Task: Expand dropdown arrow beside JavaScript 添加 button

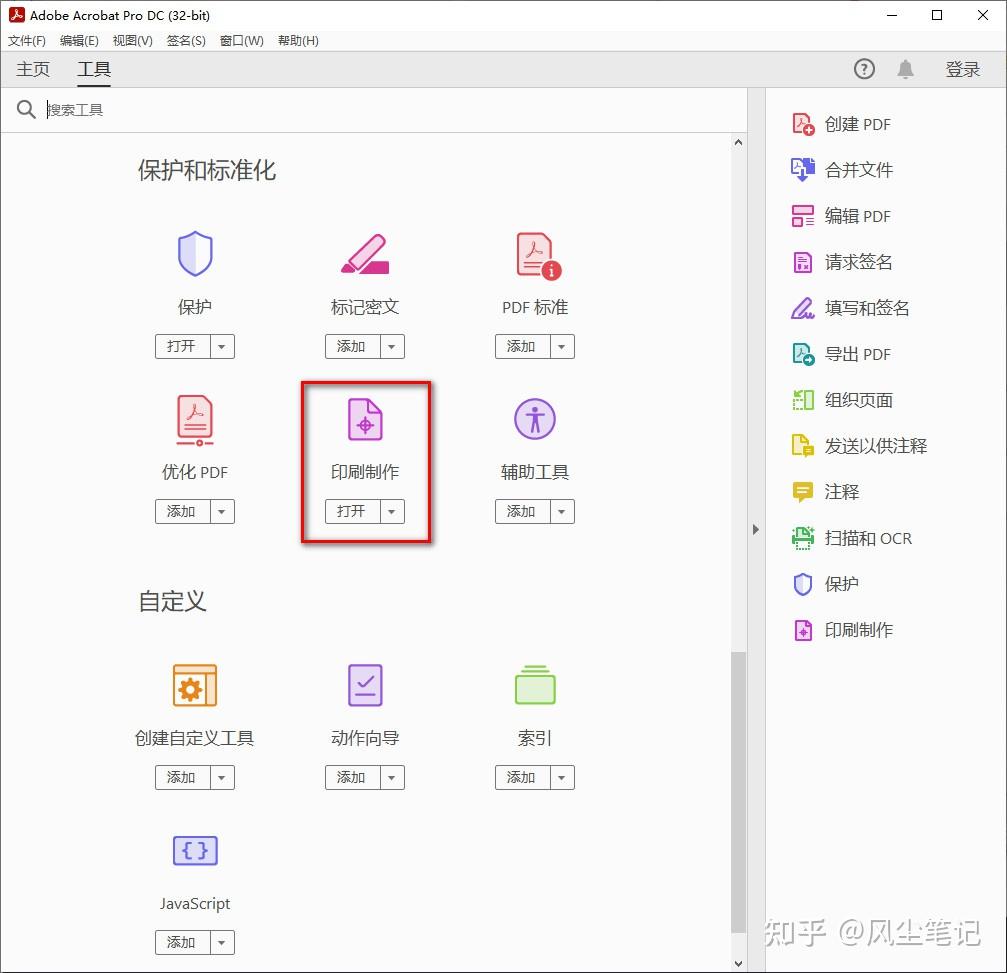Action: [x=222, y=943]
